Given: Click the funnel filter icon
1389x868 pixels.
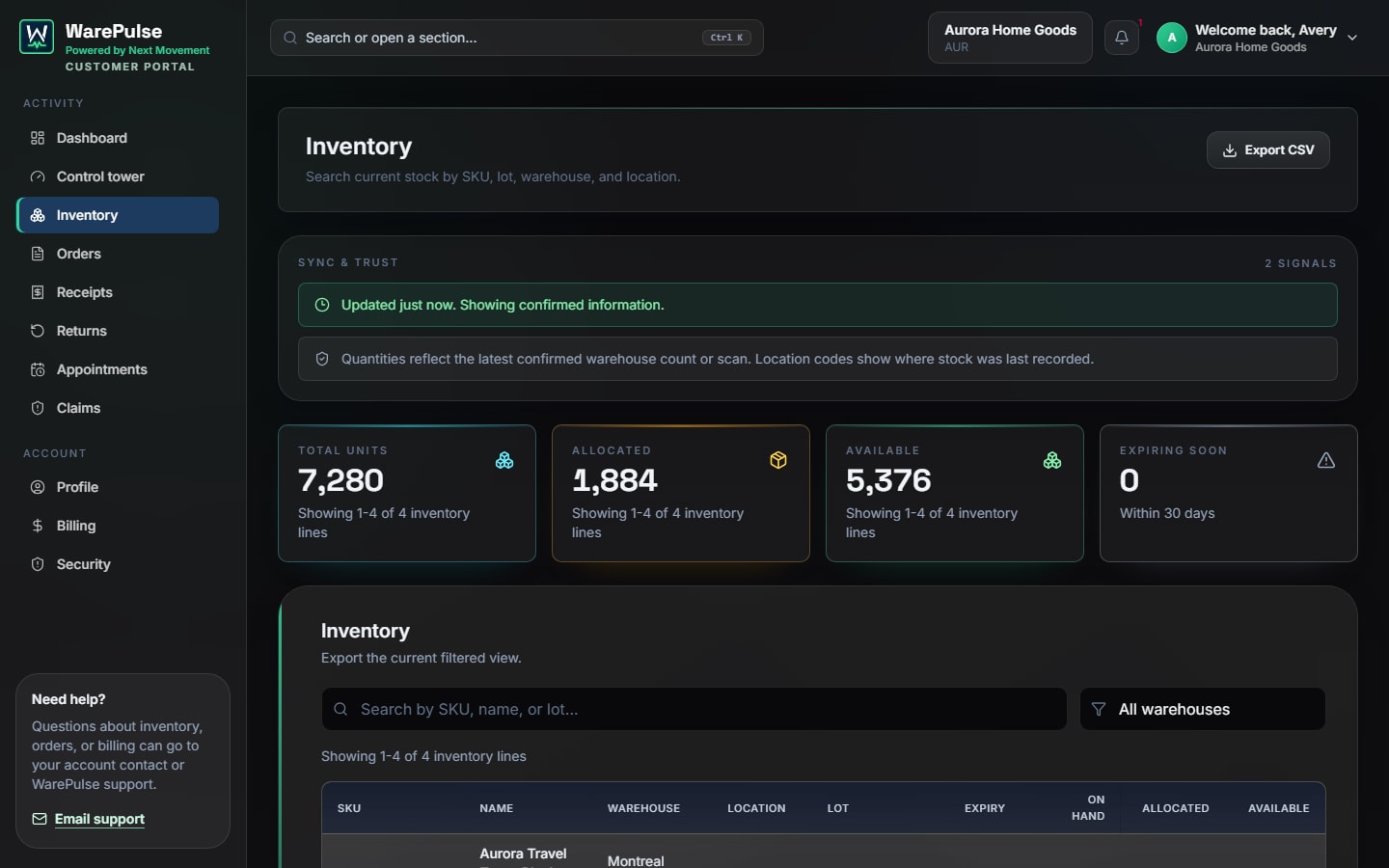Looking at the screenshot, I should pos(1099,709).
